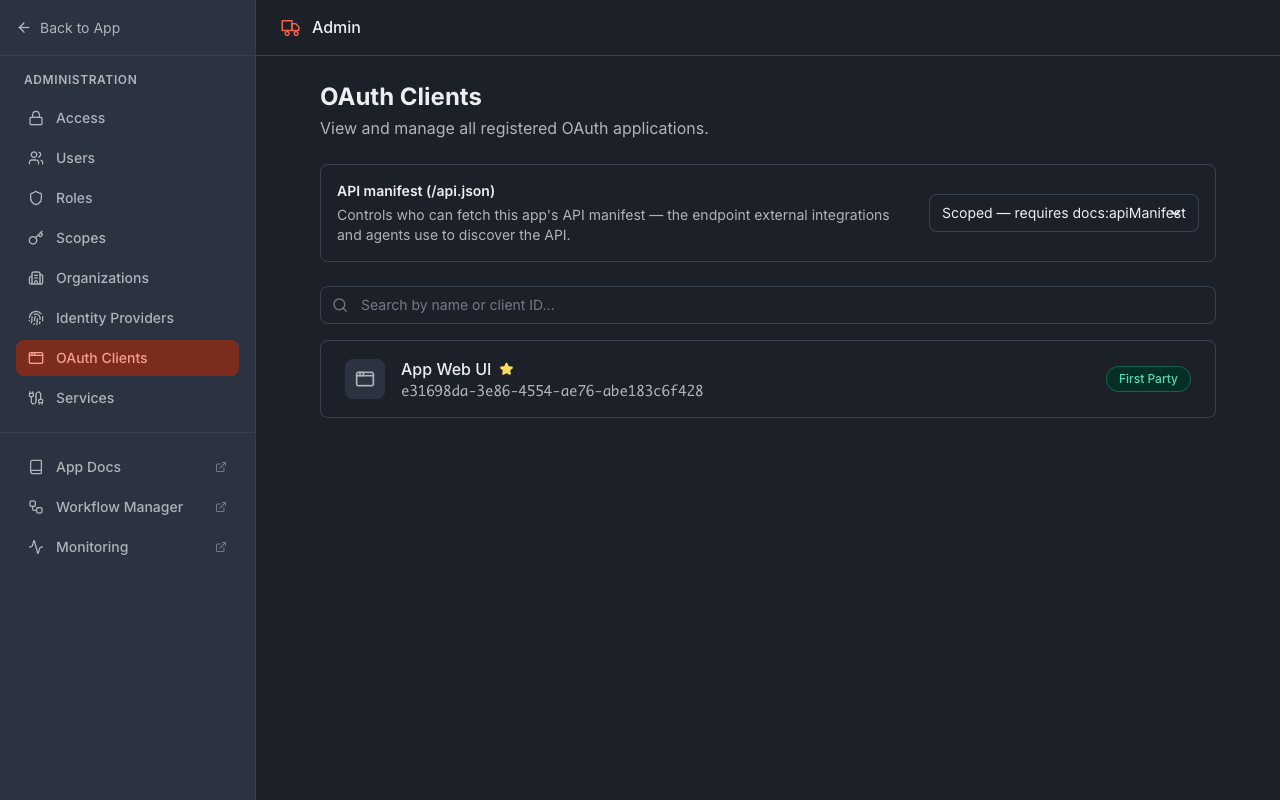The width and height of the screenshot is (1280, 800).
Task: Open the App Docs external link
Action: click(127, 467)
